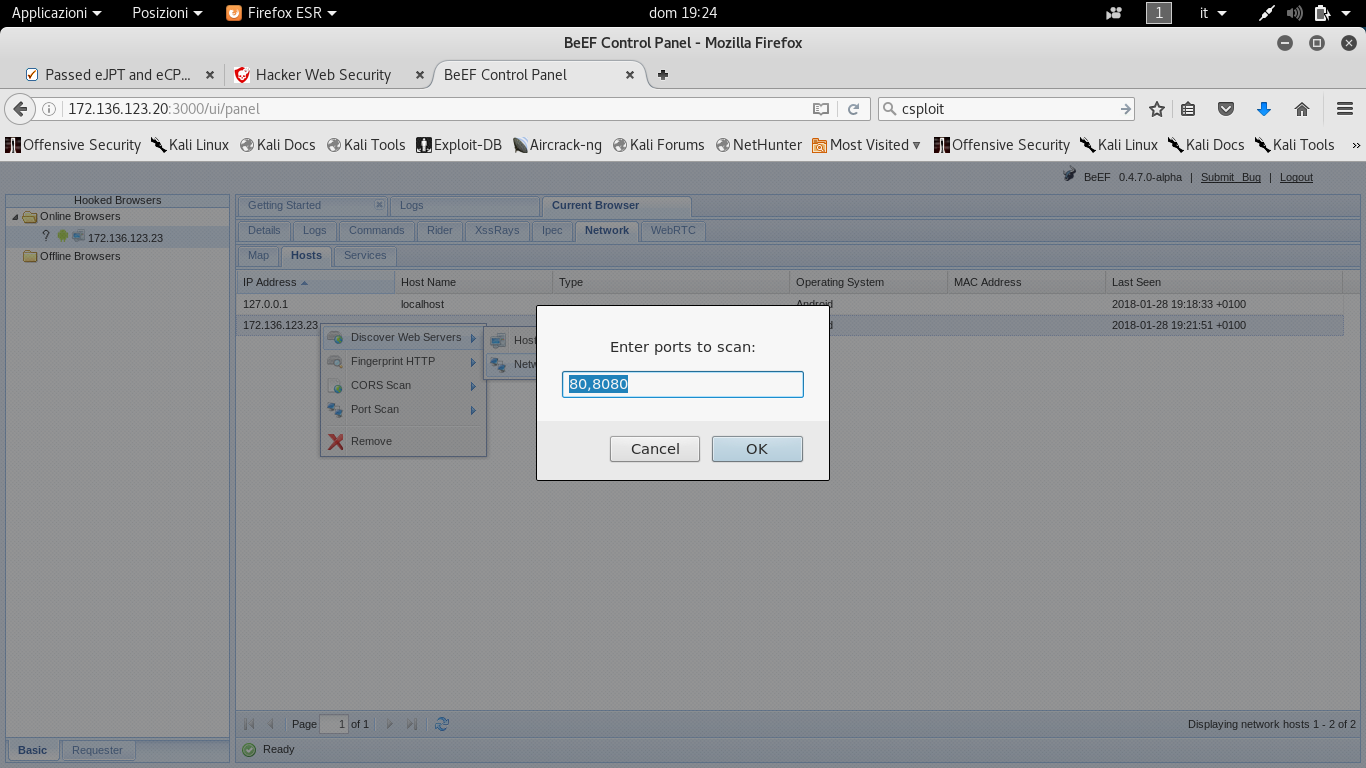
Task: Switch to Requester tab in sidebar
Action: [98, 750]
